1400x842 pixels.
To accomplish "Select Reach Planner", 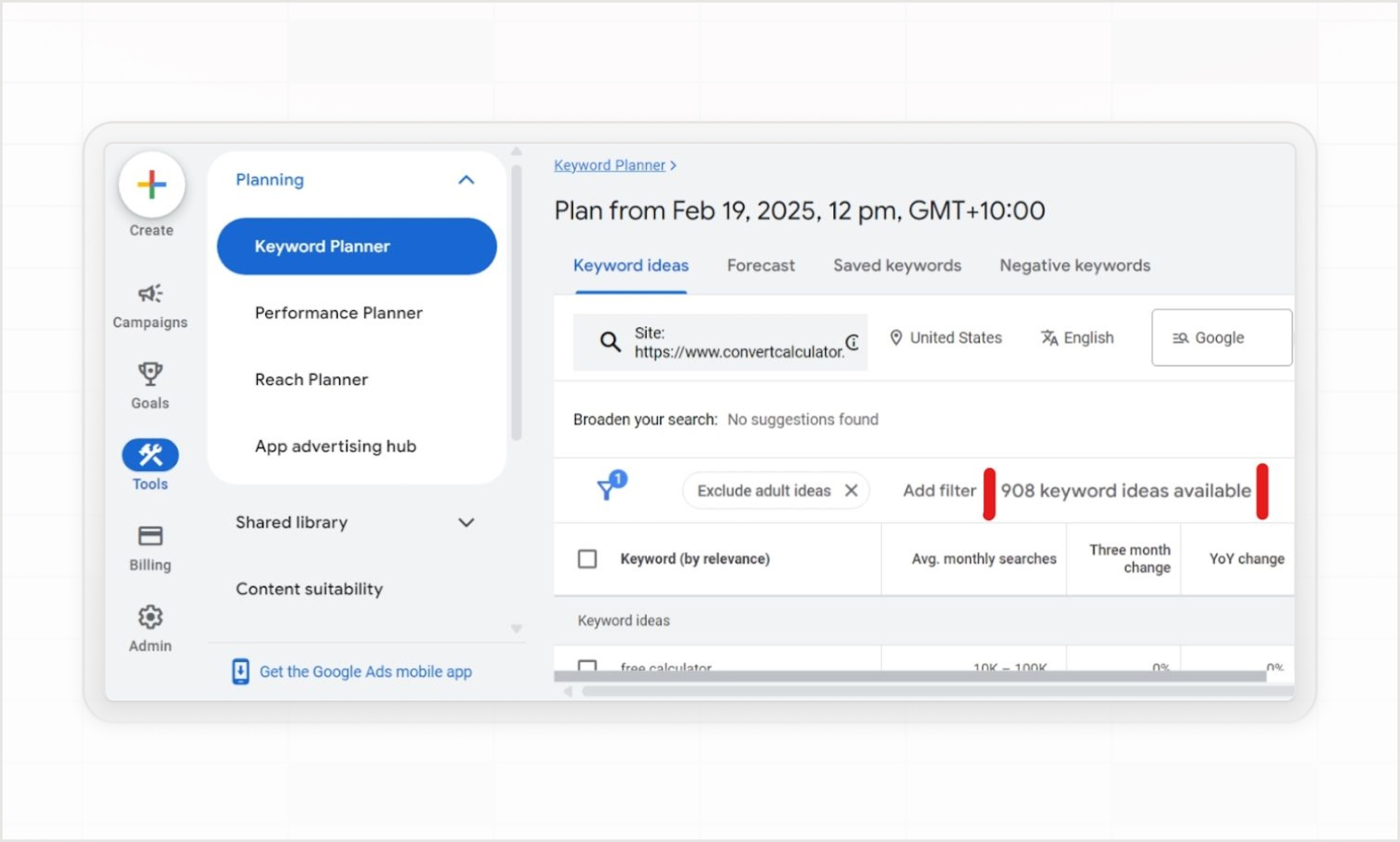I will coord(311,379).
